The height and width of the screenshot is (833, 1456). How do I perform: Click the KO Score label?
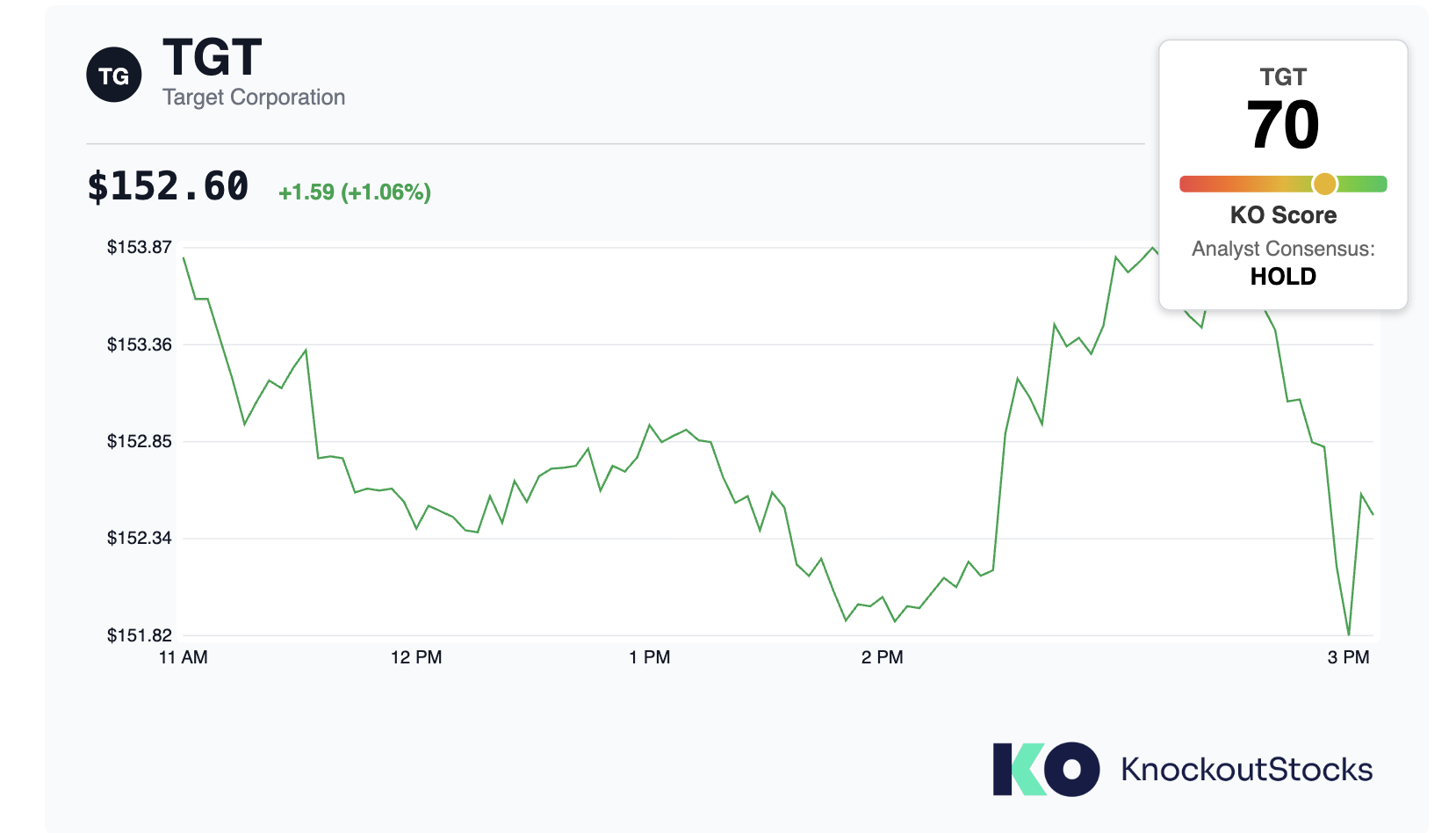[1283, 215]
